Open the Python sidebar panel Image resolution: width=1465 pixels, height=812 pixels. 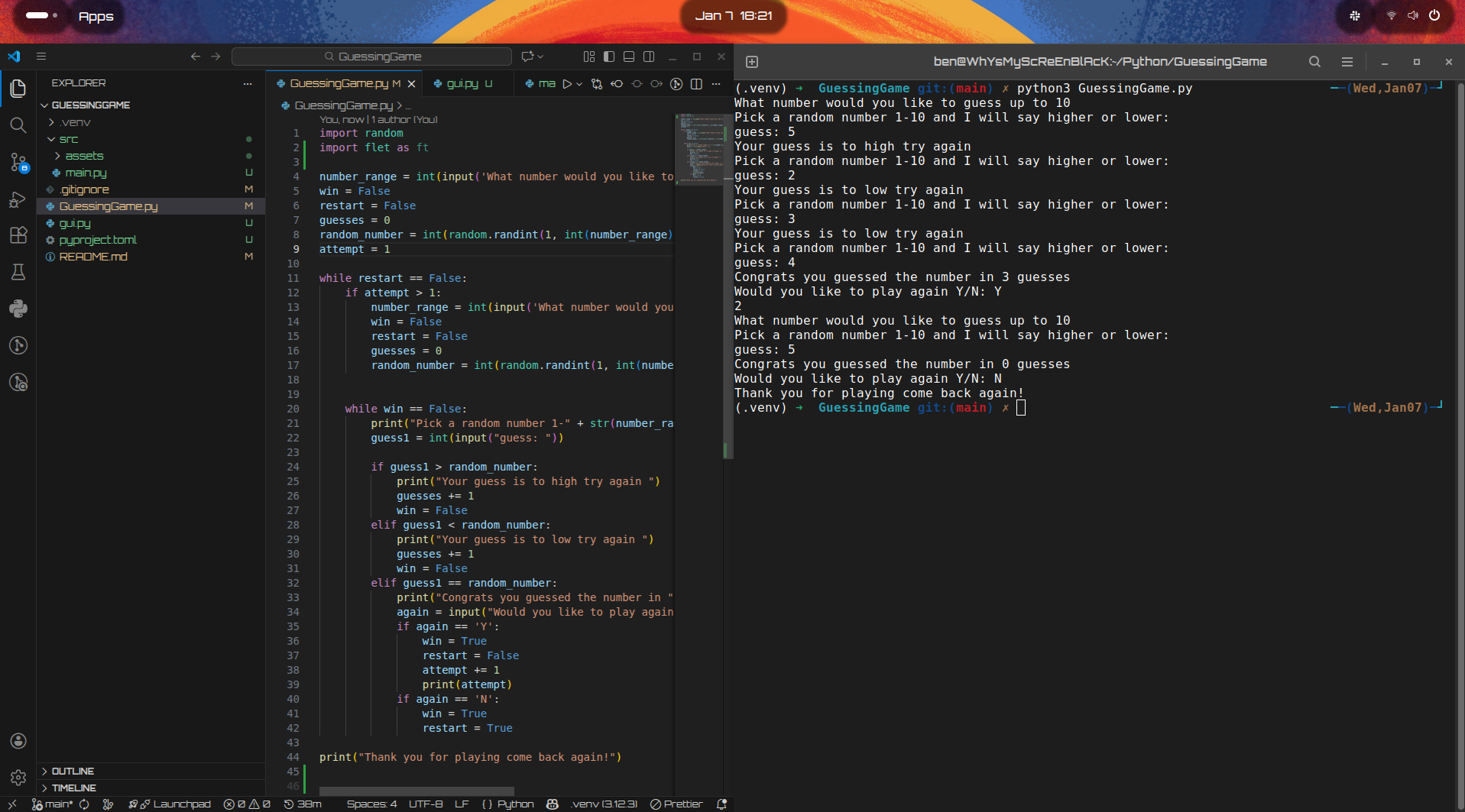[18, 309]
